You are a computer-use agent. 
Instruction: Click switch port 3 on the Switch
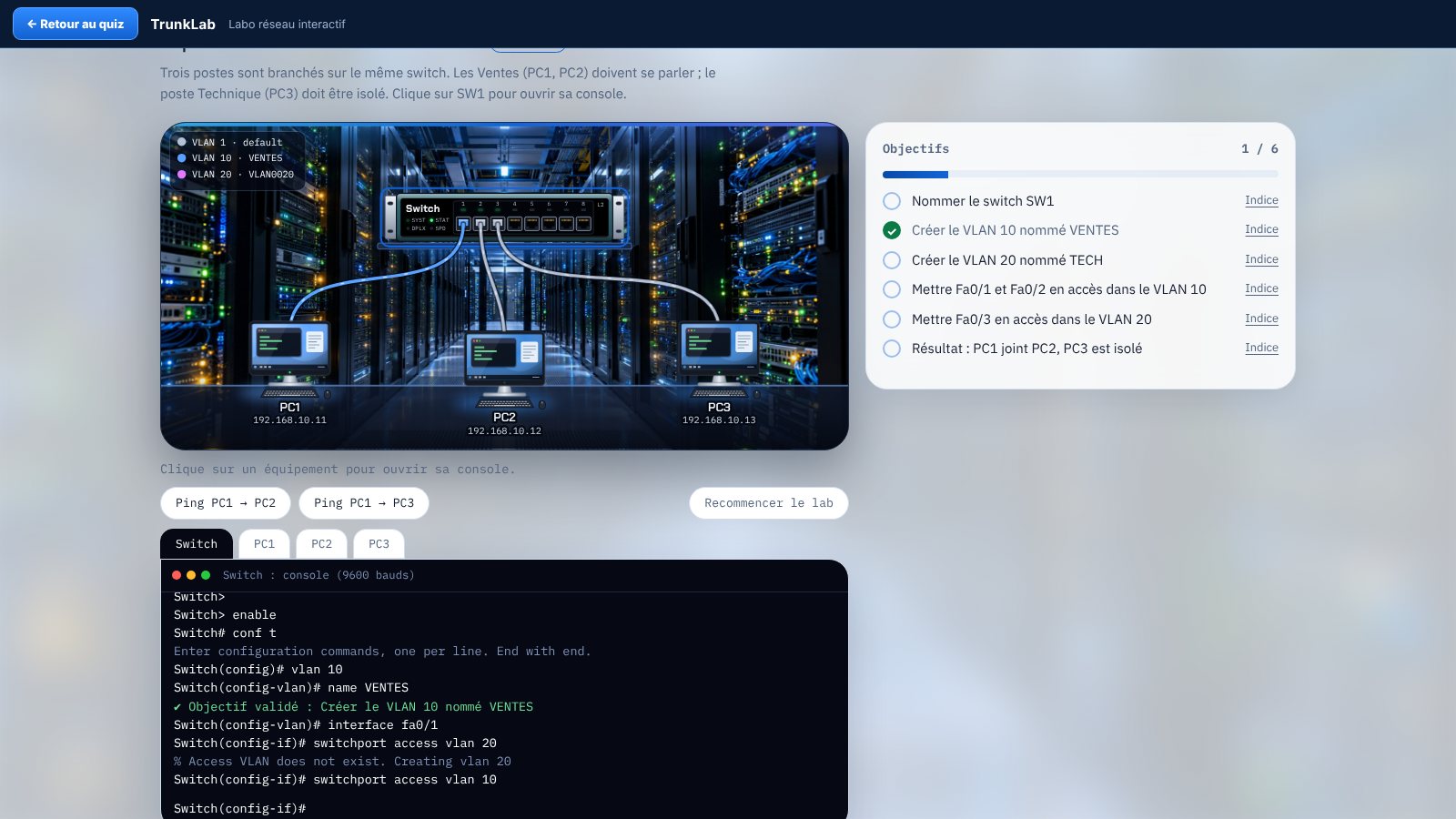coord(498,224)
